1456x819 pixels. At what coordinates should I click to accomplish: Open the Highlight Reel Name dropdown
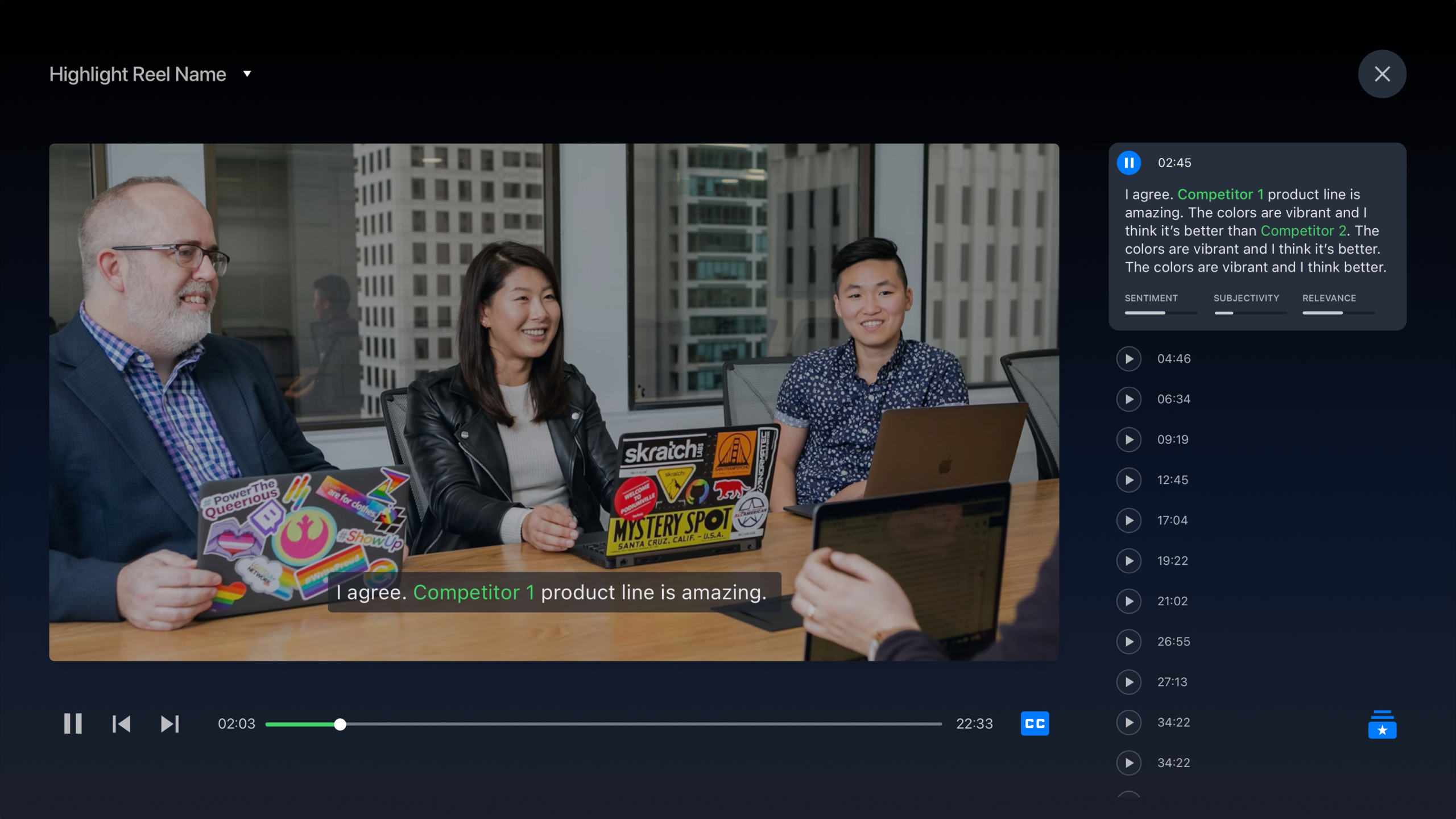[247, 74]
